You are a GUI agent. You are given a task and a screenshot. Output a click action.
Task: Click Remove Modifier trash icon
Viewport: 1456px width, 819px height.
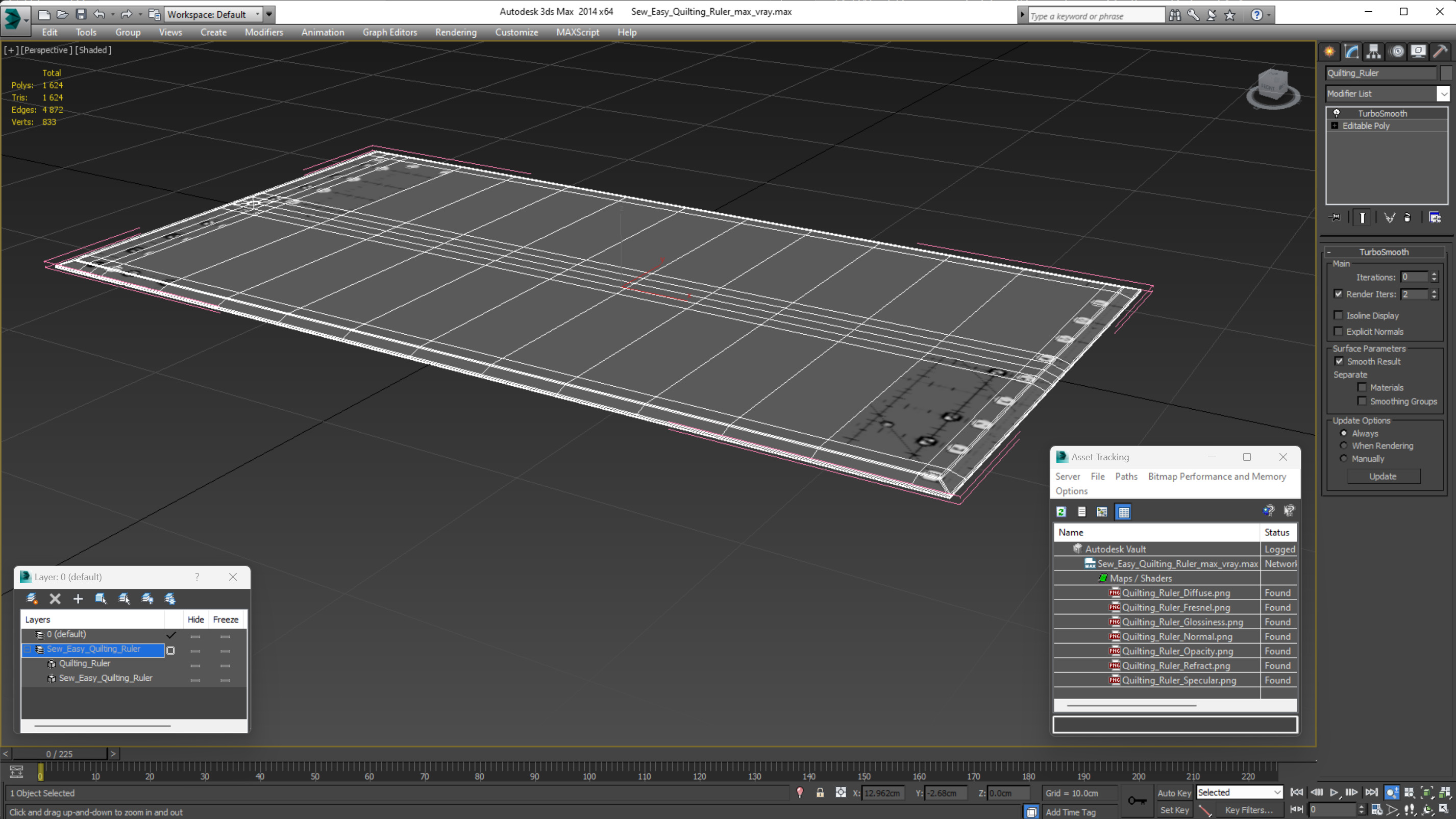coord(1408,217)
